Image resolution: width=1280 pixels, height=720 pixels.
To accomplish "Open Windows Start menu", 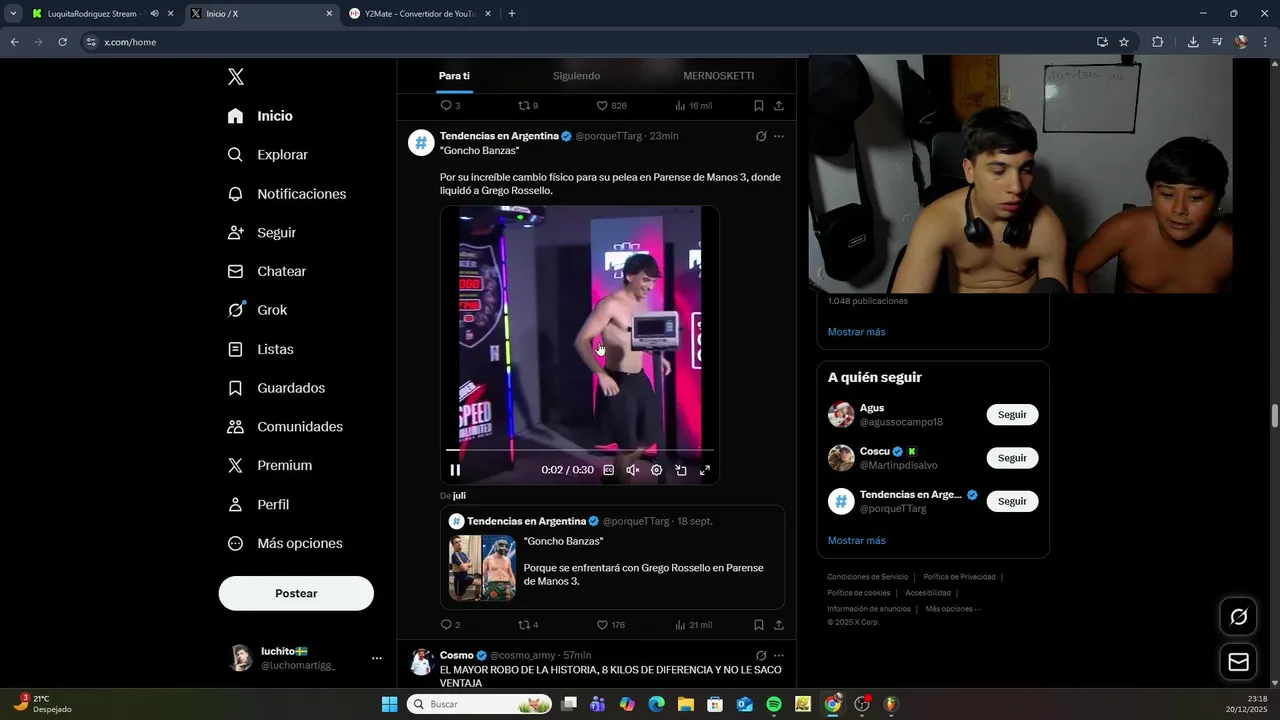I will point(390,704).
